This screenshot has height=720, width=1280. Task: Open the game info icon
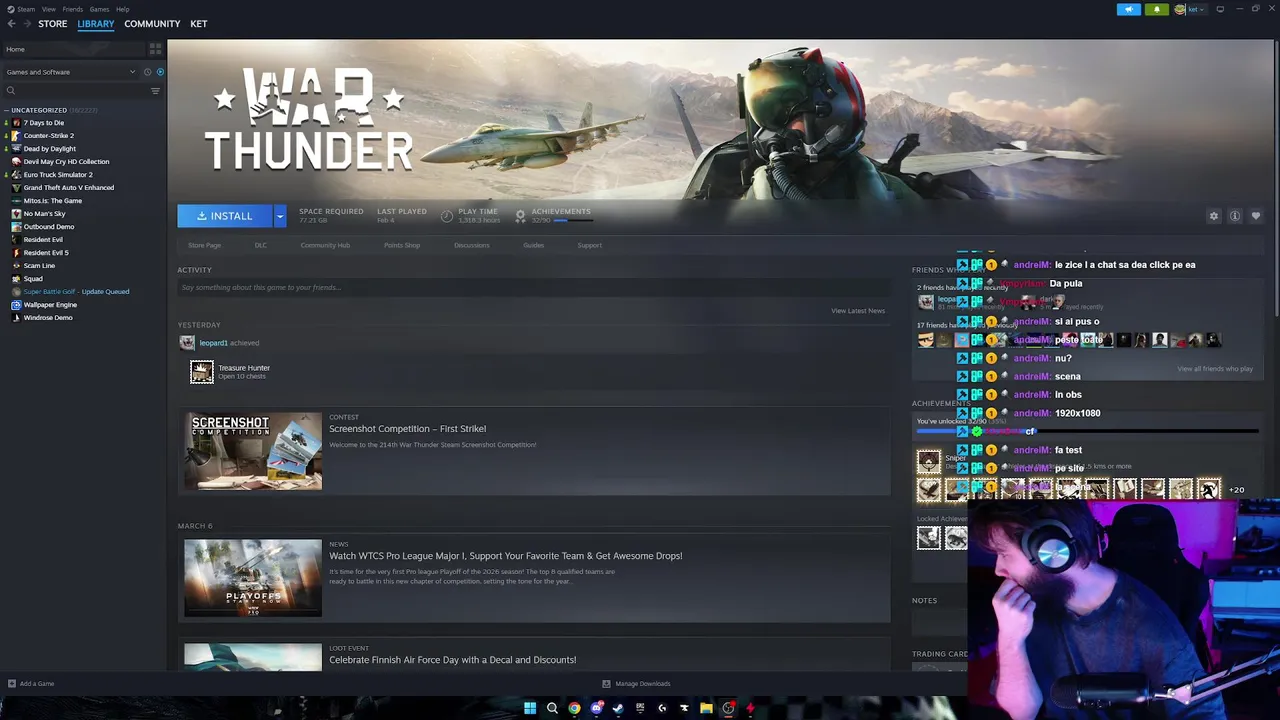(1235, 216)
